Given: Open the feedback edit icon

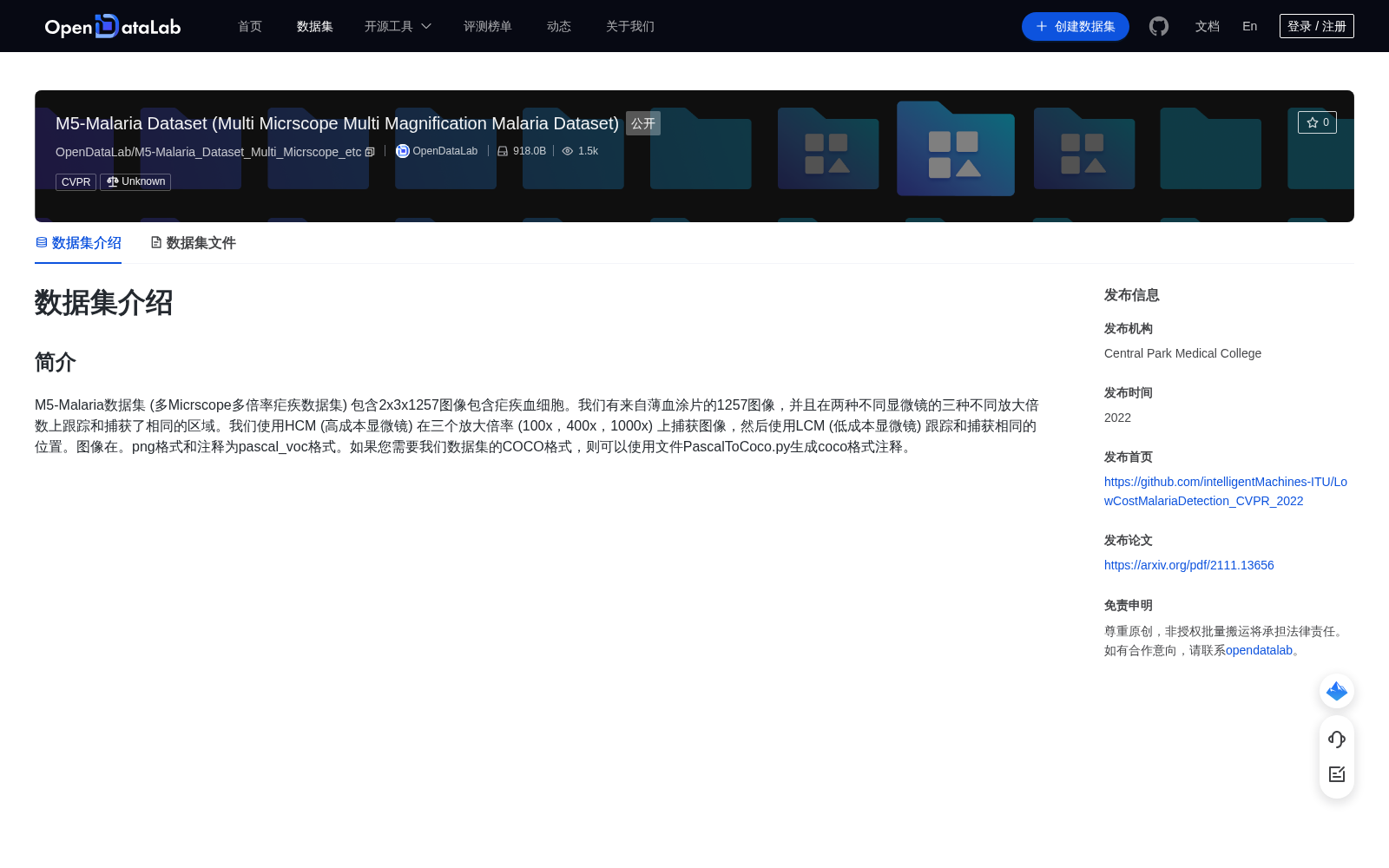Looking at the screenshot, I should [x=1337, y=774].
